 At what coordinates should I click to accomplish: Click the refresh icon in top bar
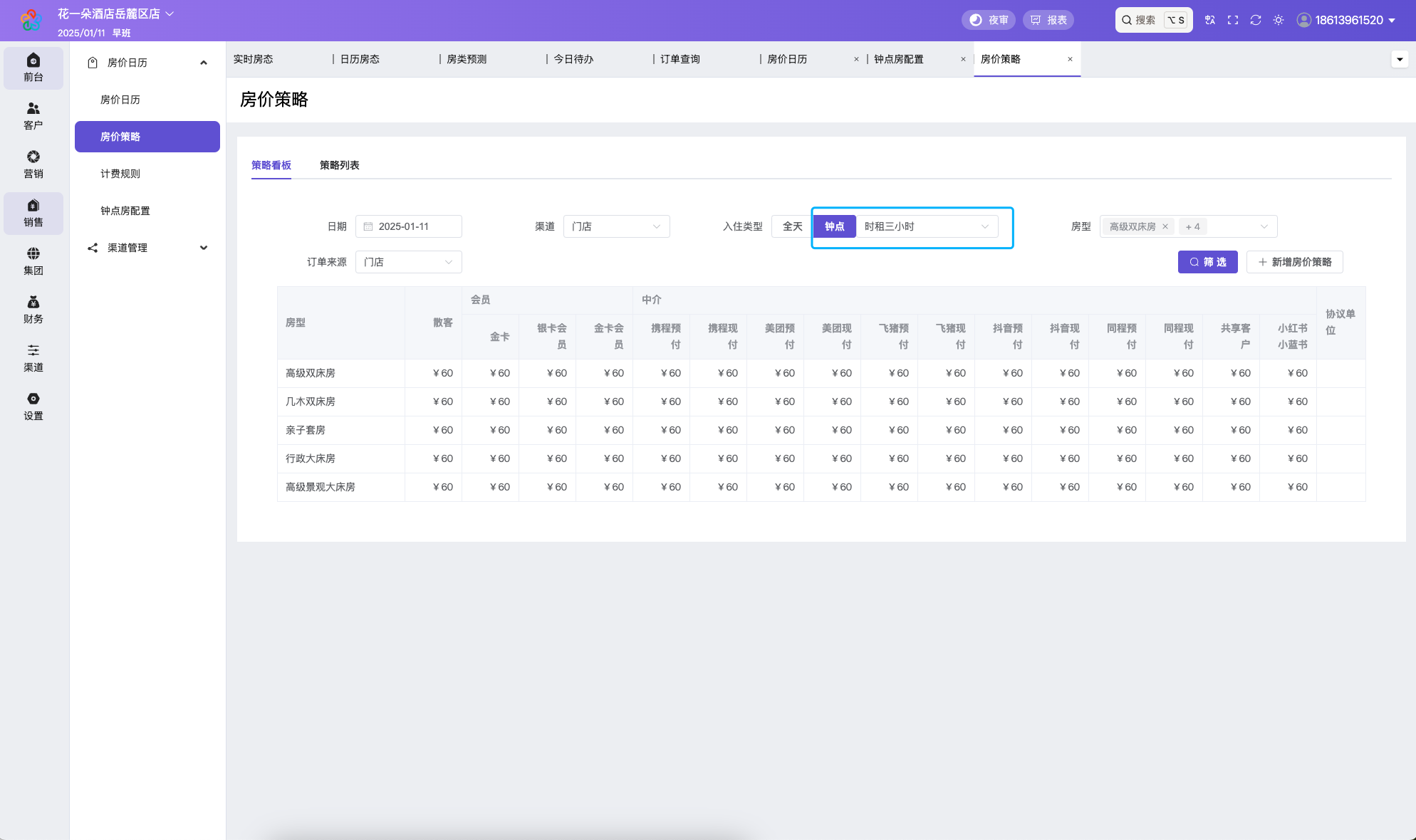tap(1256, 20)
